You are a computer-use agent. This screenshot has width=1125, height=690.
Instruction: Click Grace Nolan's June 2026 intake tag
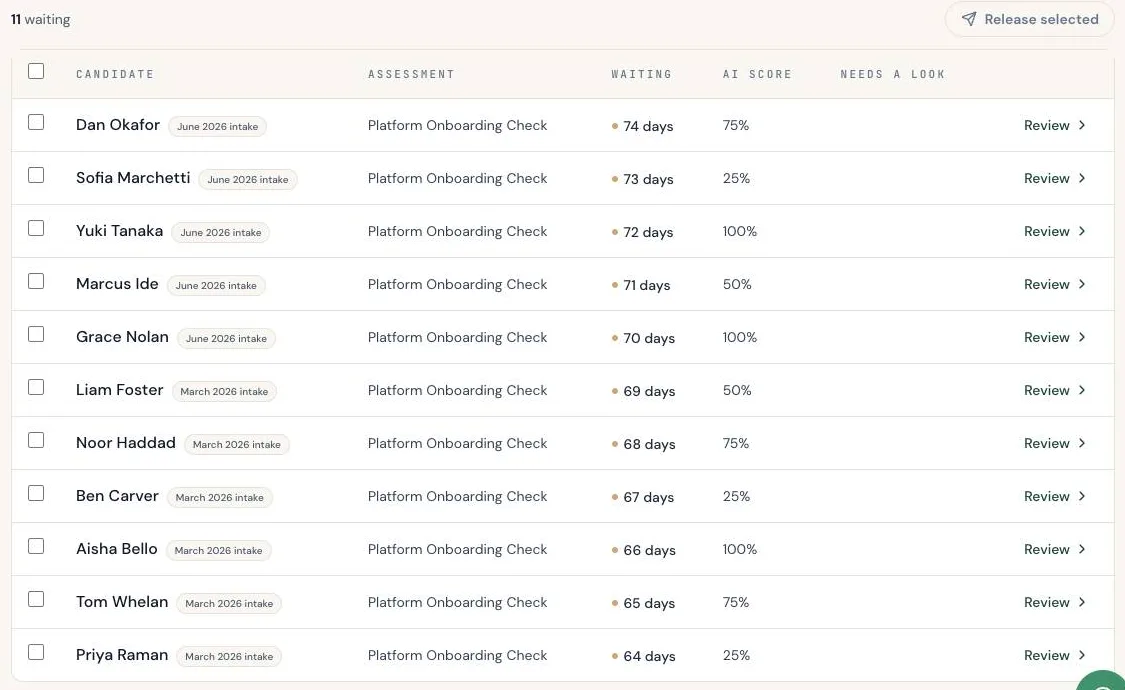(x=226, y=339)
